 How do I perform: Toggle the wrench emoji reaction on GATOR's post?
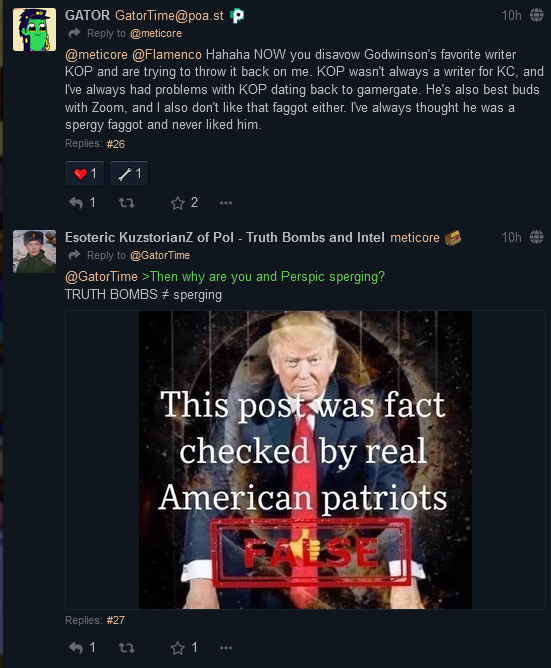point(129,173)
